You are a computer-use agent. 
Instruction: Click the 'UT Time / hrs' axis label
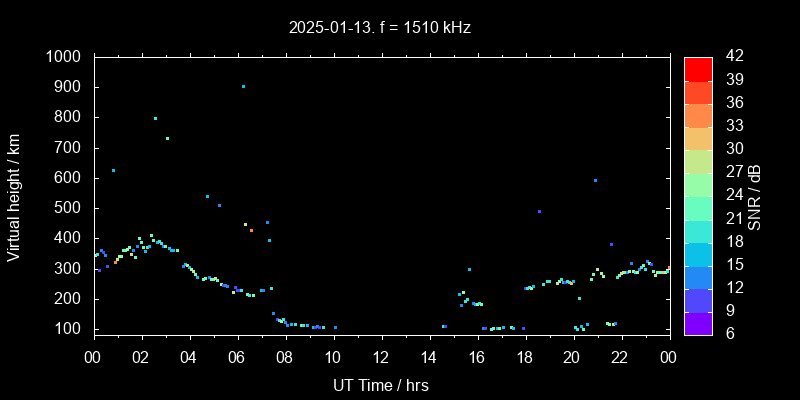pyautogui.click(x=380, y=384)
